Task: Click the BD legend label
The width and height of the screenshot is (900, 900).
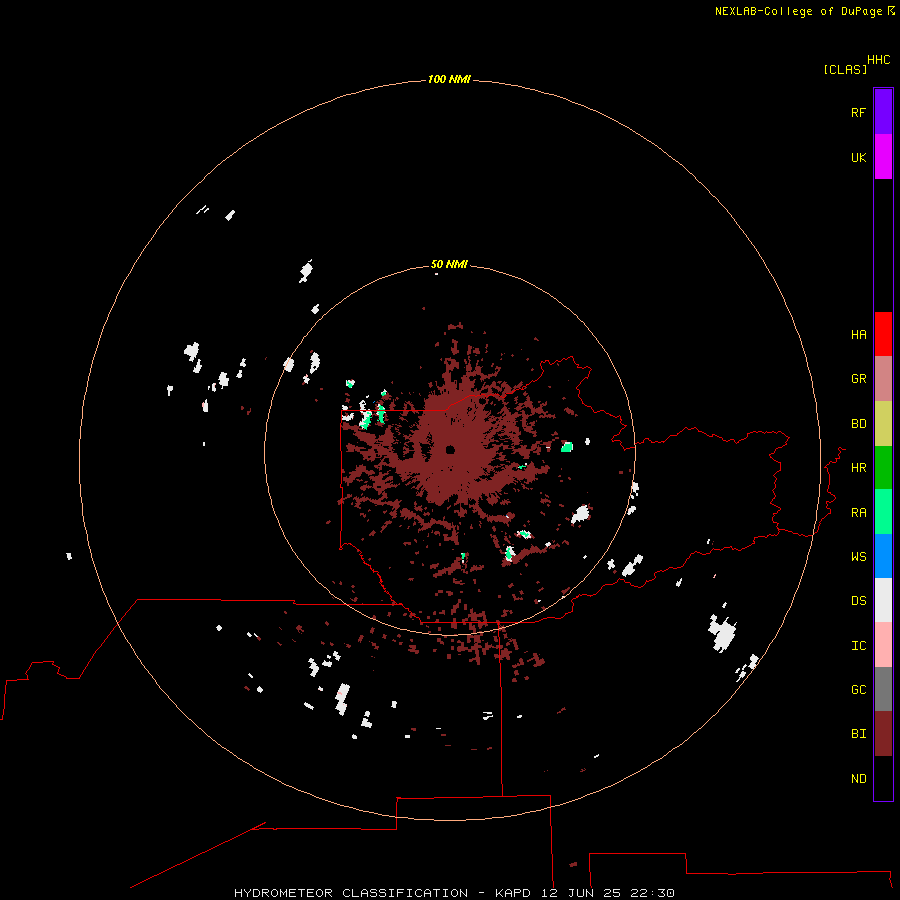Action: (x=858, y=424)
